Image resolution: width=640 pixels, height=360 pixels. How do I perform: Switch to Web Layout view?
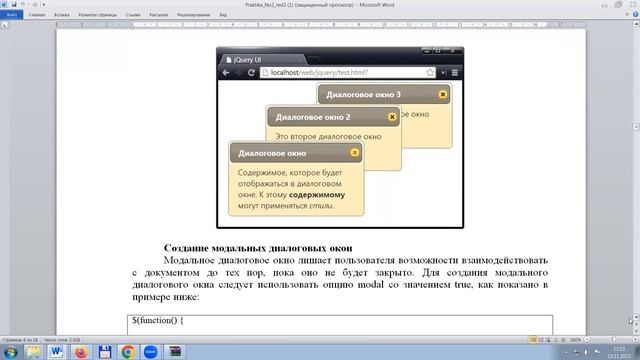[548, 340]
